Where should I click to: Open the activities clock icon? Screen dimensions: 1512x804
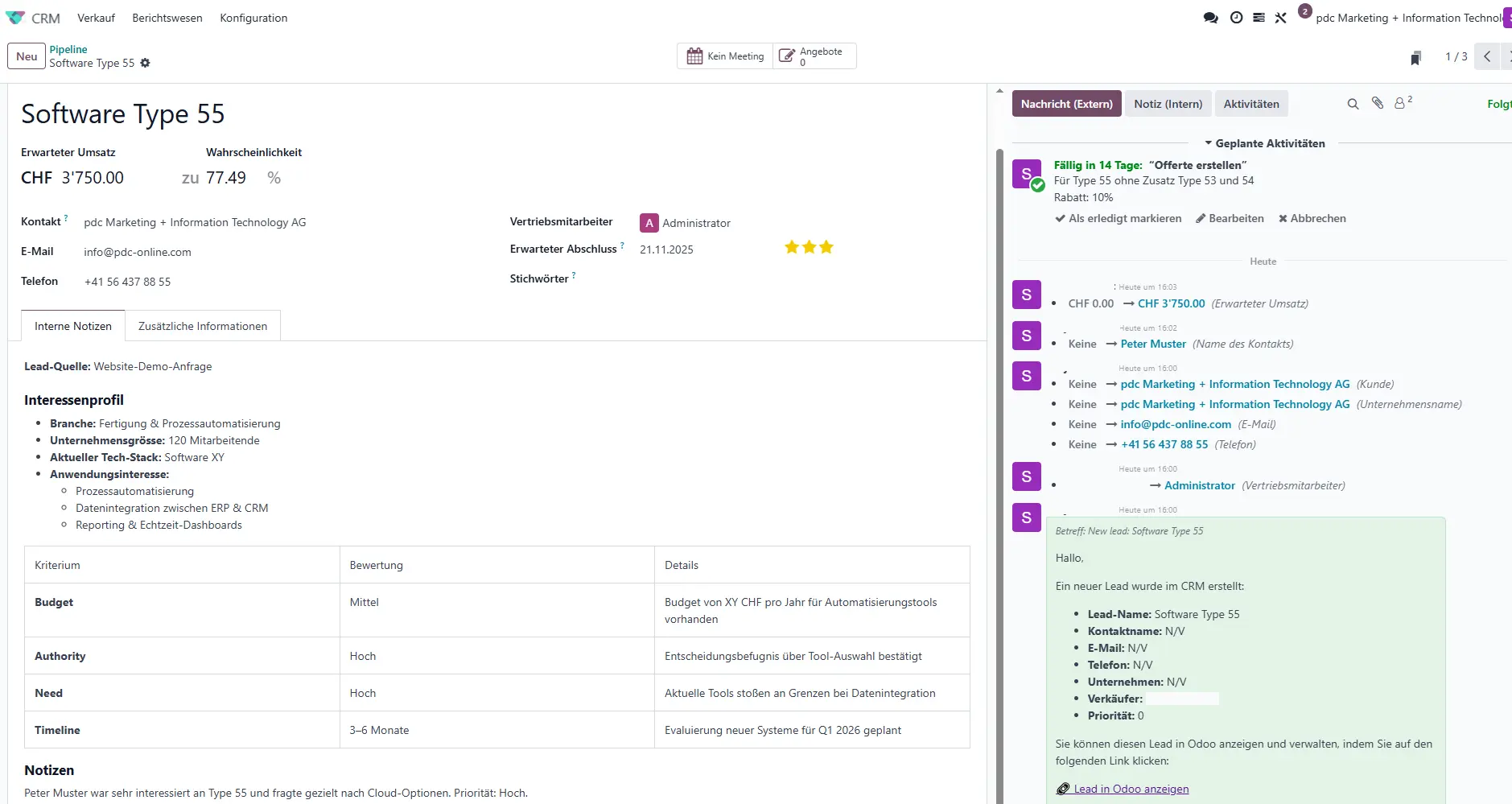click(x=1236, y=18)
